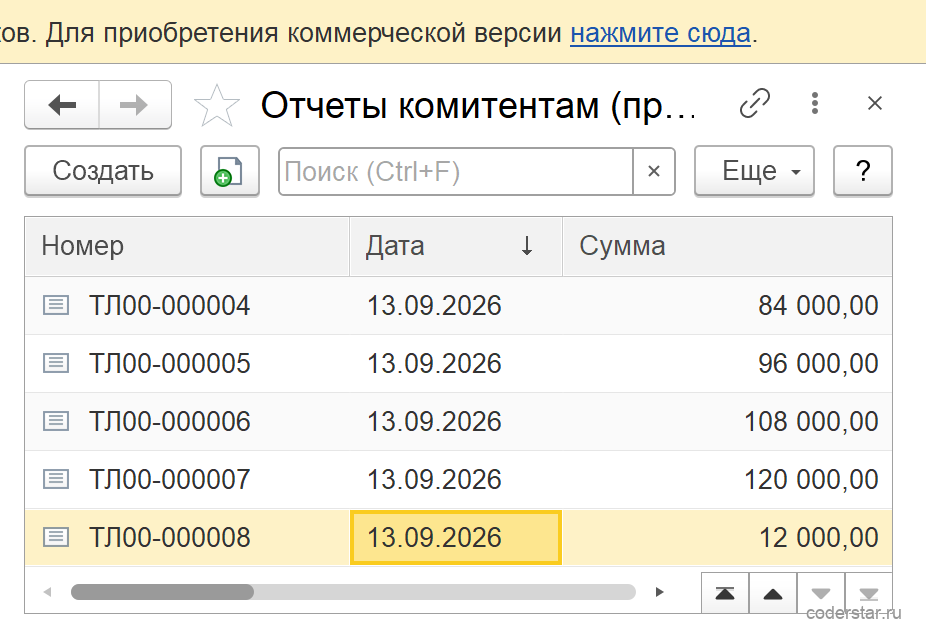Click date cell in row ТЛ00-000004
The height and width of the screenshot is (636, 926).
[x=455, y=306]
